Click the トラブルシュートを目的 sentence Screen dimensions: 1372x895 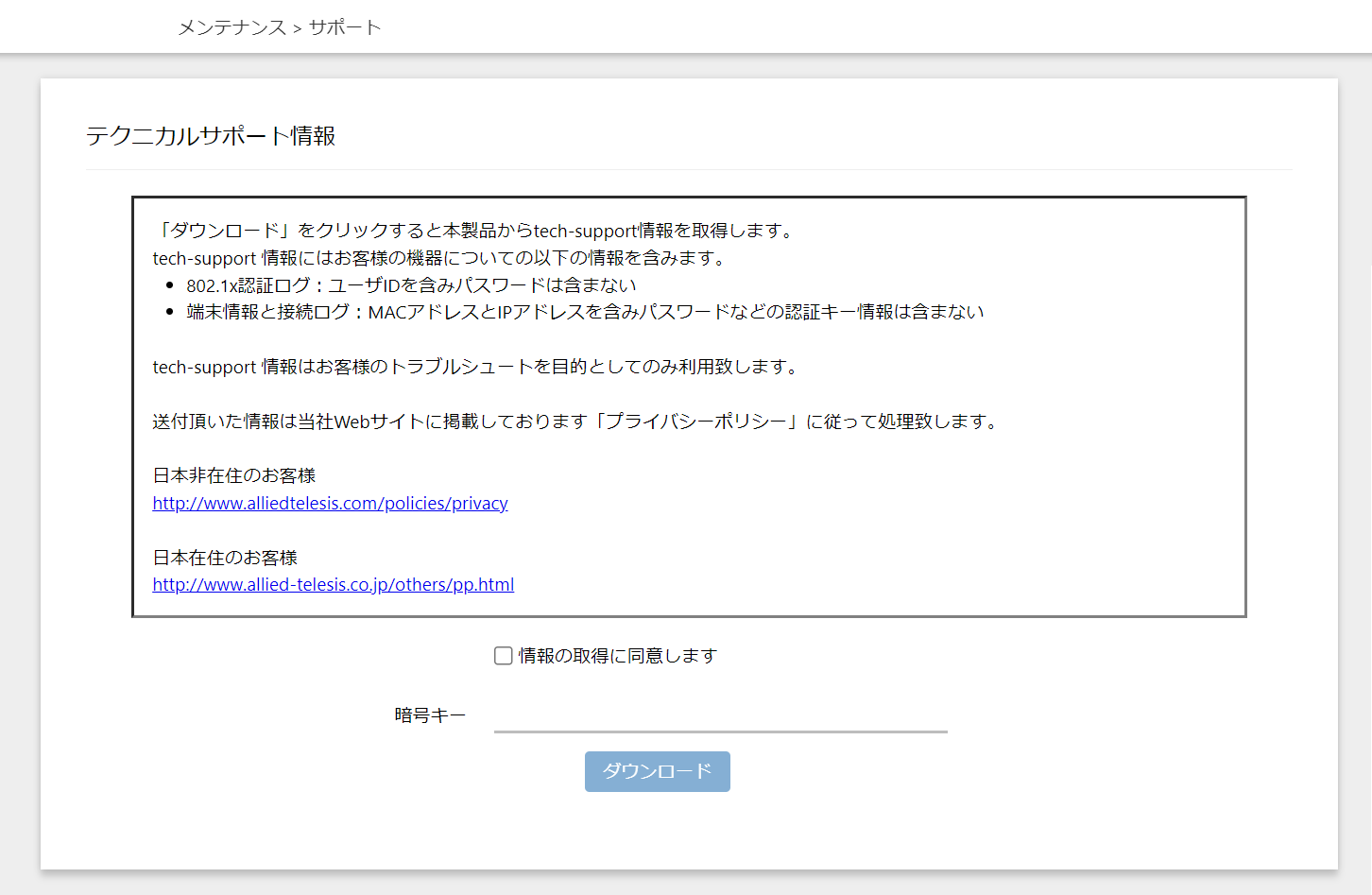(476, 367)
